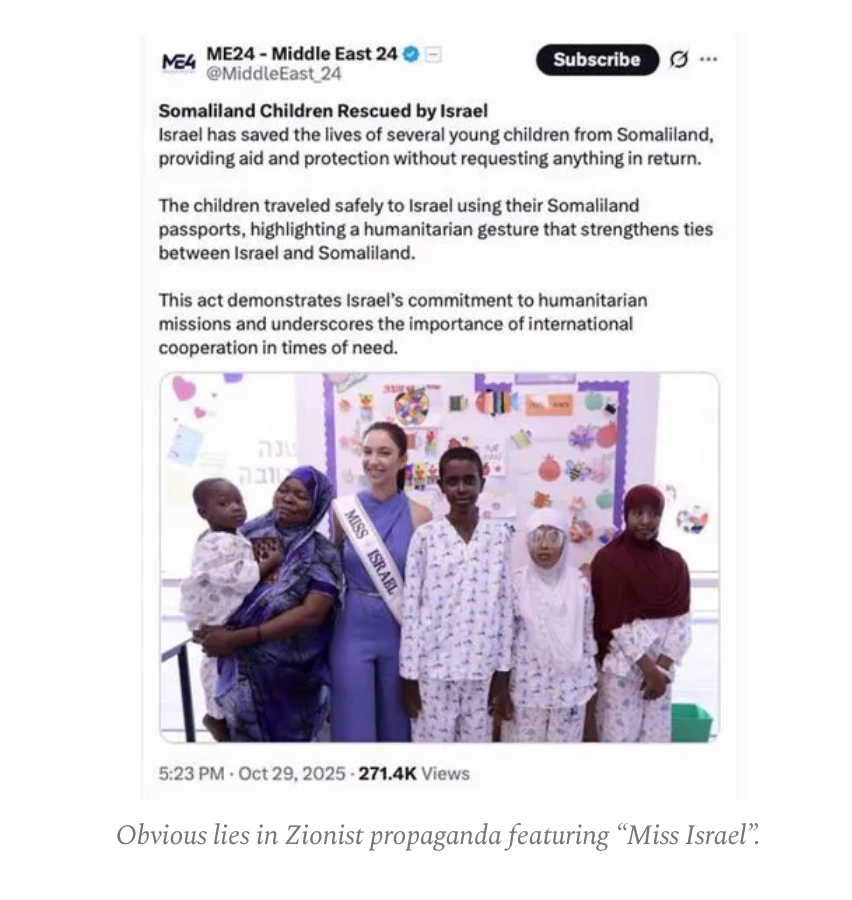Click the green bin in the photo corner
The width and height of the screenshot is (852, 900).
click(x=691, y=721)
